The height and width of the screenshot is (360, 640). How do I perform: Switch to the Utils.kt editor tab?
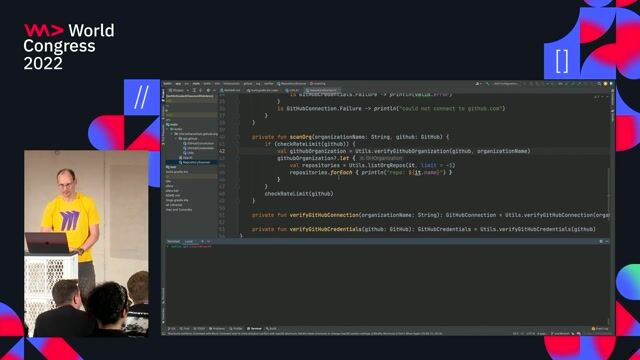pos(292,90)
